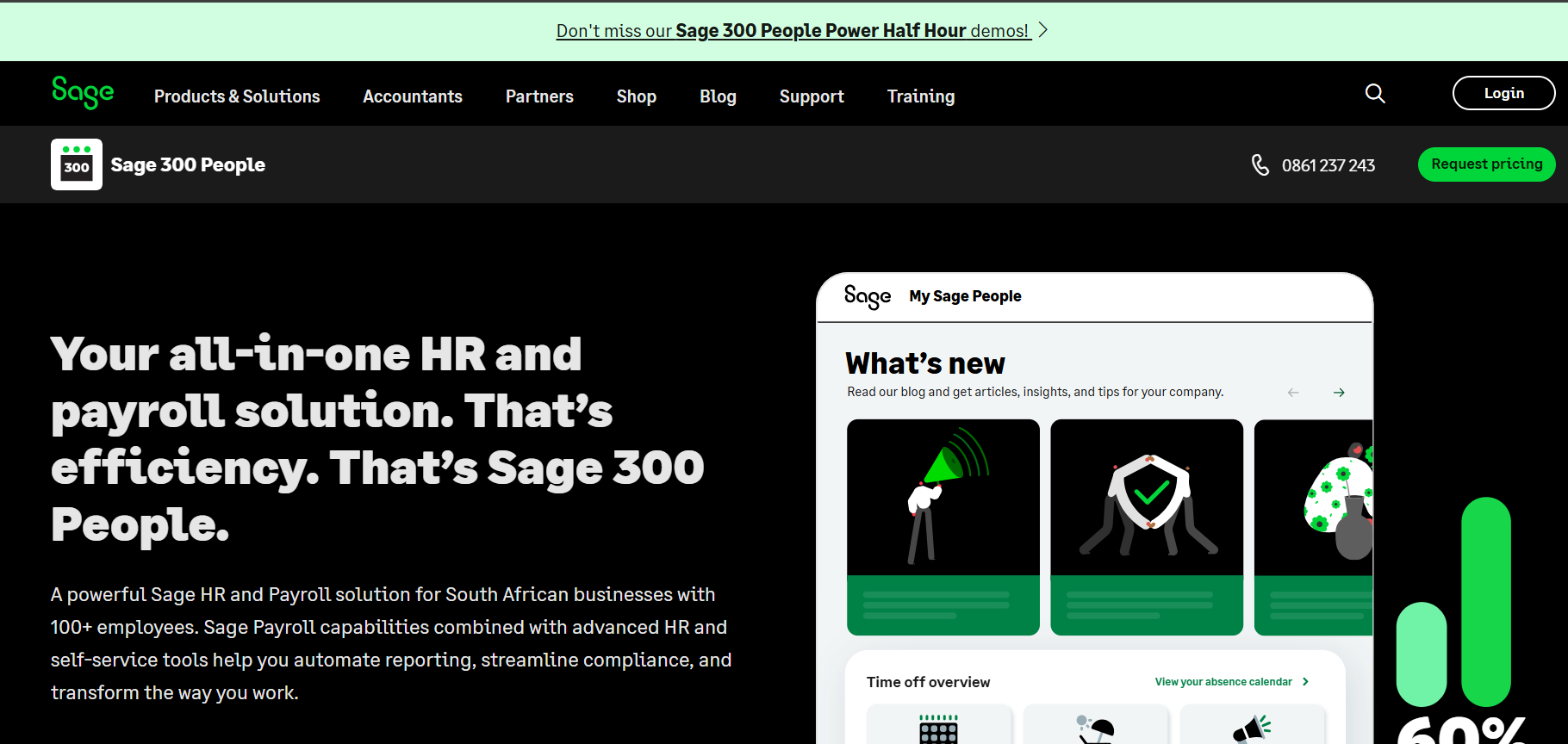Image resolution: width=1568 pixels, height=744 pixels.
Task: Click the Request pricing button
Action: tap(1486, 164)
